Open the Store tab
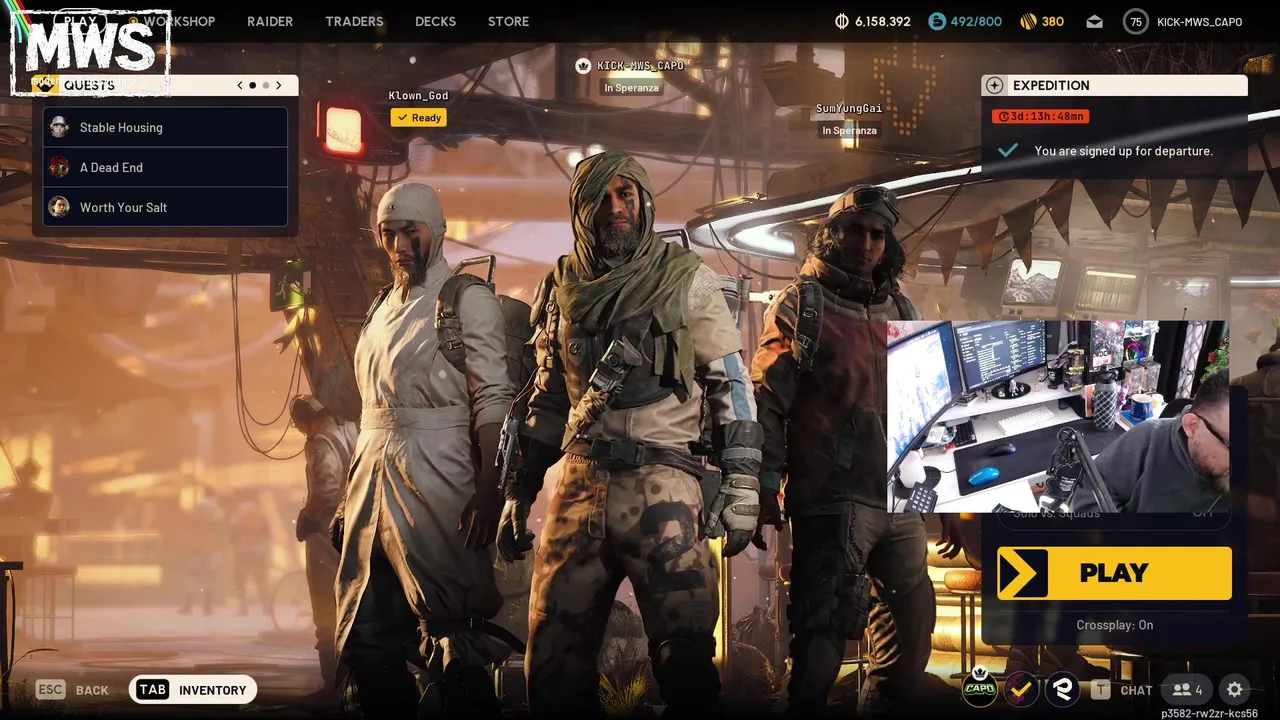The height and width of the screenshot is (720, 1280). coord(508,21)
